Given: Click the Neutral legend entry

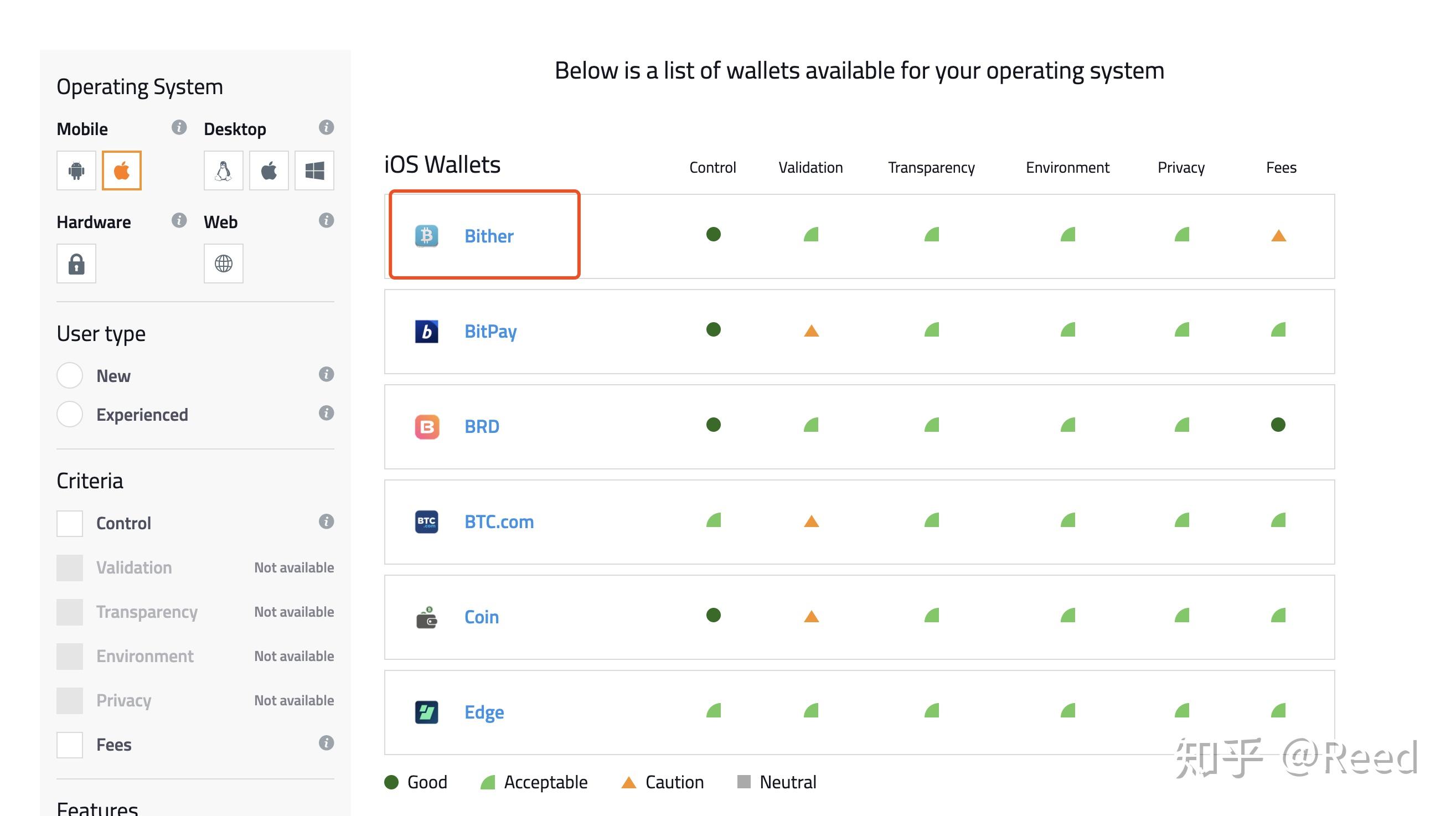Looking at the screenshot, I should pyautogui.click(x=777, y=782).
